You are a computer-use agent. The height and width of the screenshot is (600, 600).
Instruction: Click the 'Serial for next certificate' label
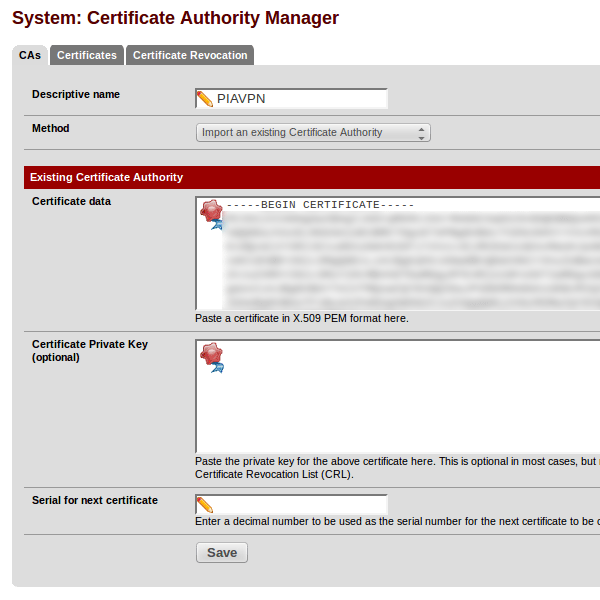(95, 500)
